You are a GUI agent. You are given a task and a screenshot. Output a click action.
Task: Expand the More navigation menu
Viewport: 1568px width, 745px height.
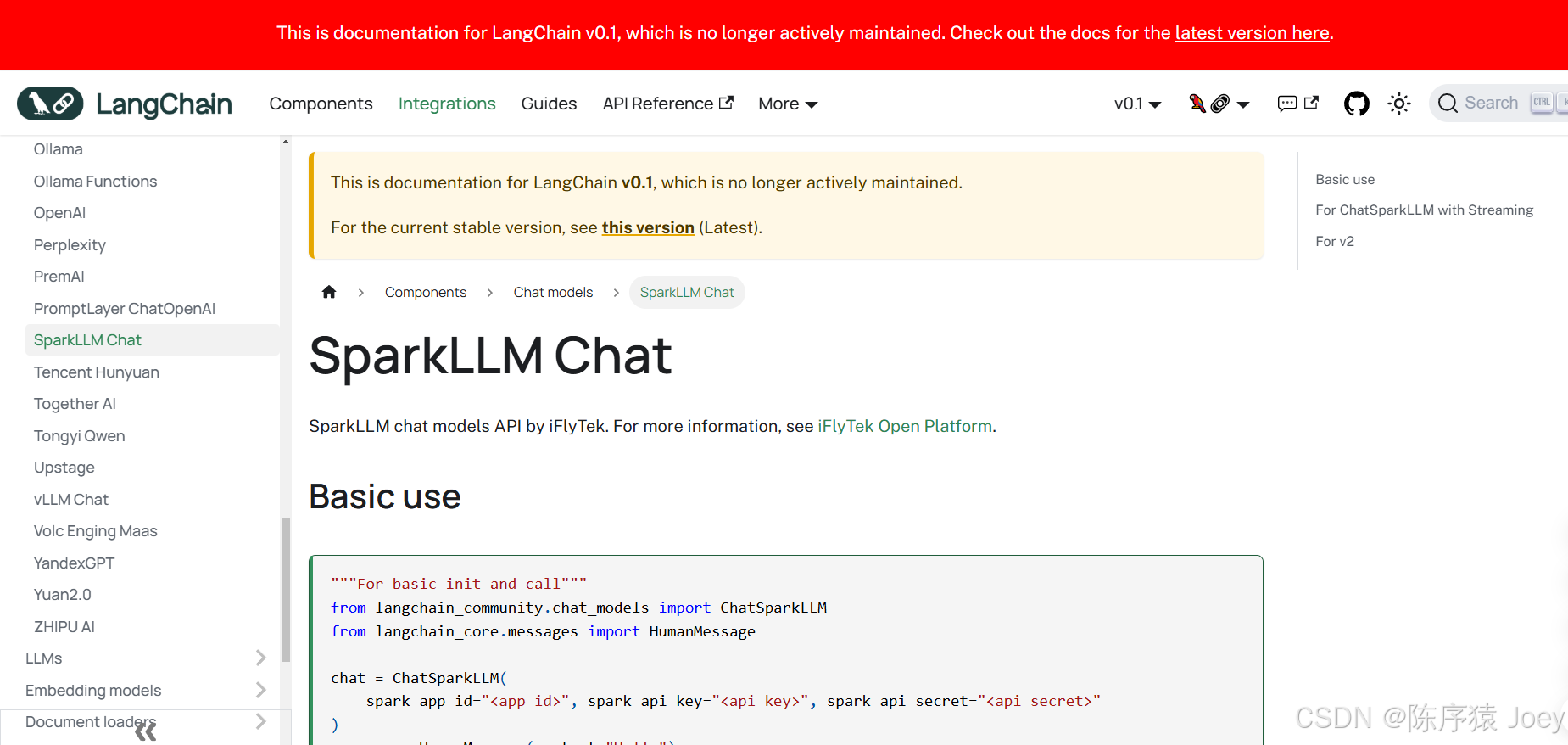pos(788,104)
